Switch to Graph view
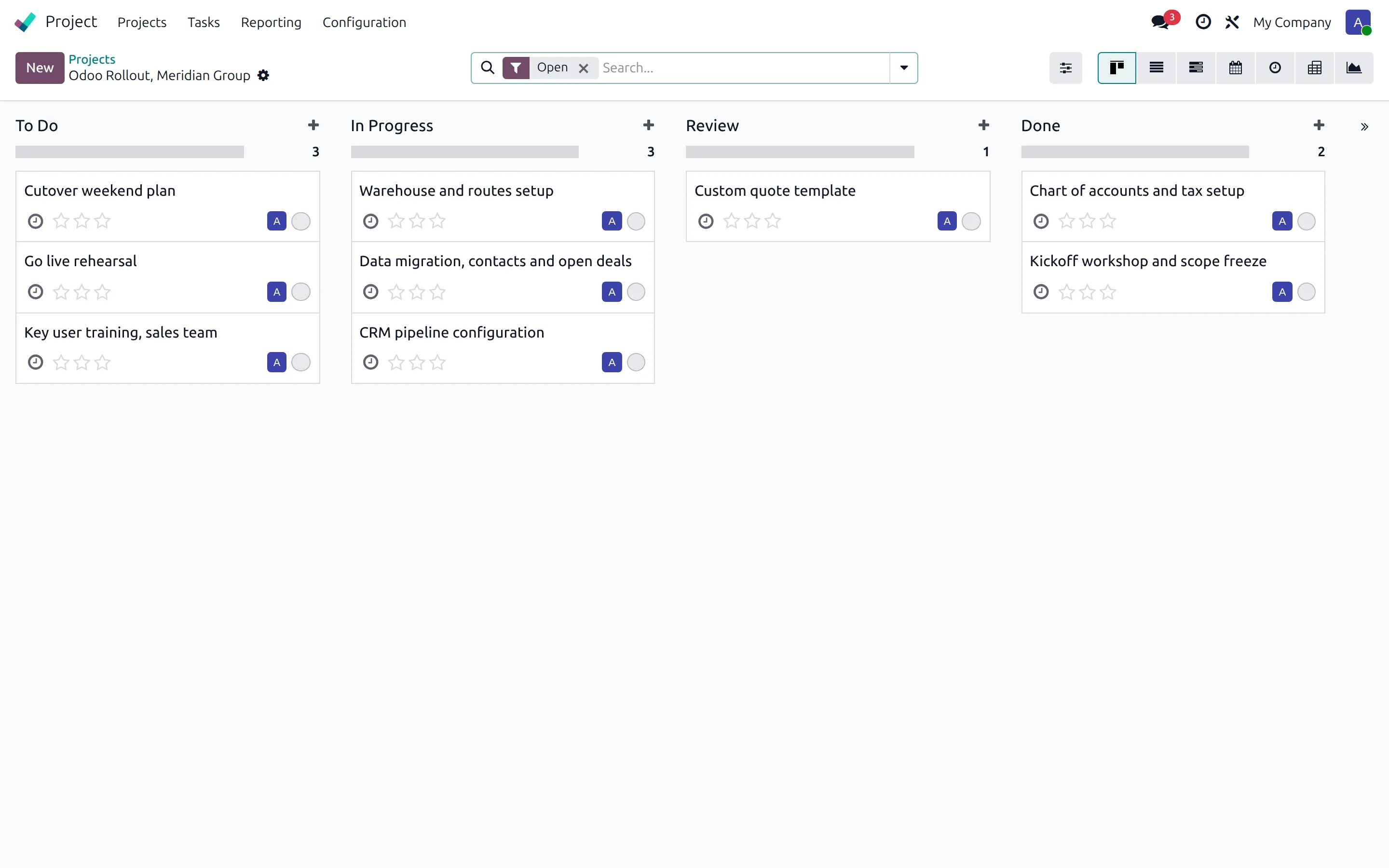 click(x=1354, y=68)
